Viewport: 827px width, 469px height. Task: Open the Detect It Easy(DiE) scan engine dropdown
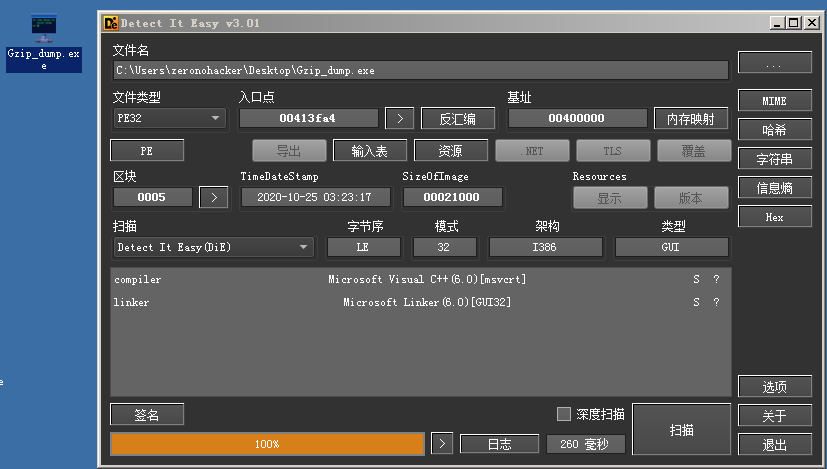(214, 247)
